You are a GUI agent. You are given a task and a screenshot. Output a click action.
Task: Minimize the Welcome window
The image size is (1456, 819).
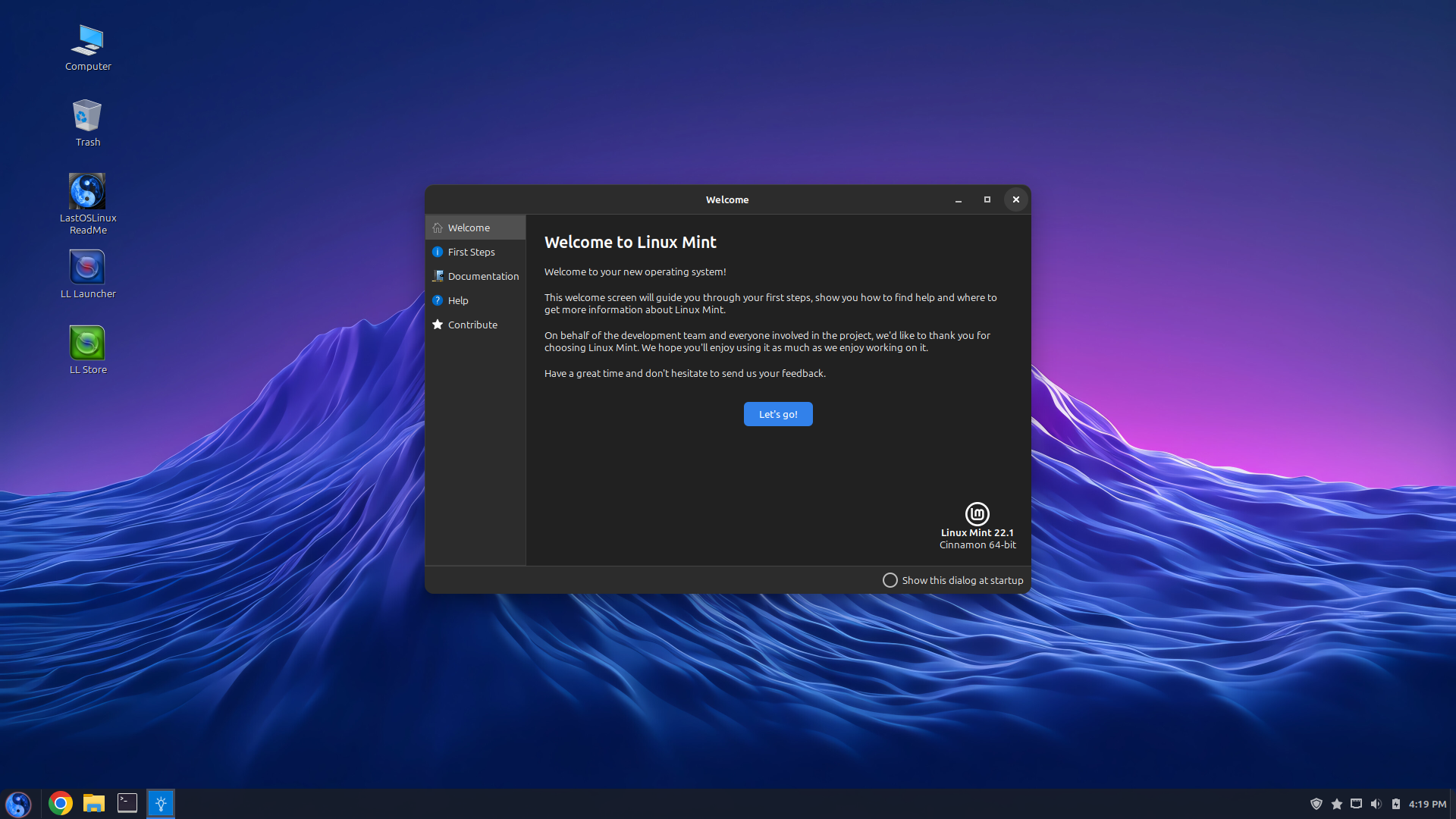click(x=959, y=199)
